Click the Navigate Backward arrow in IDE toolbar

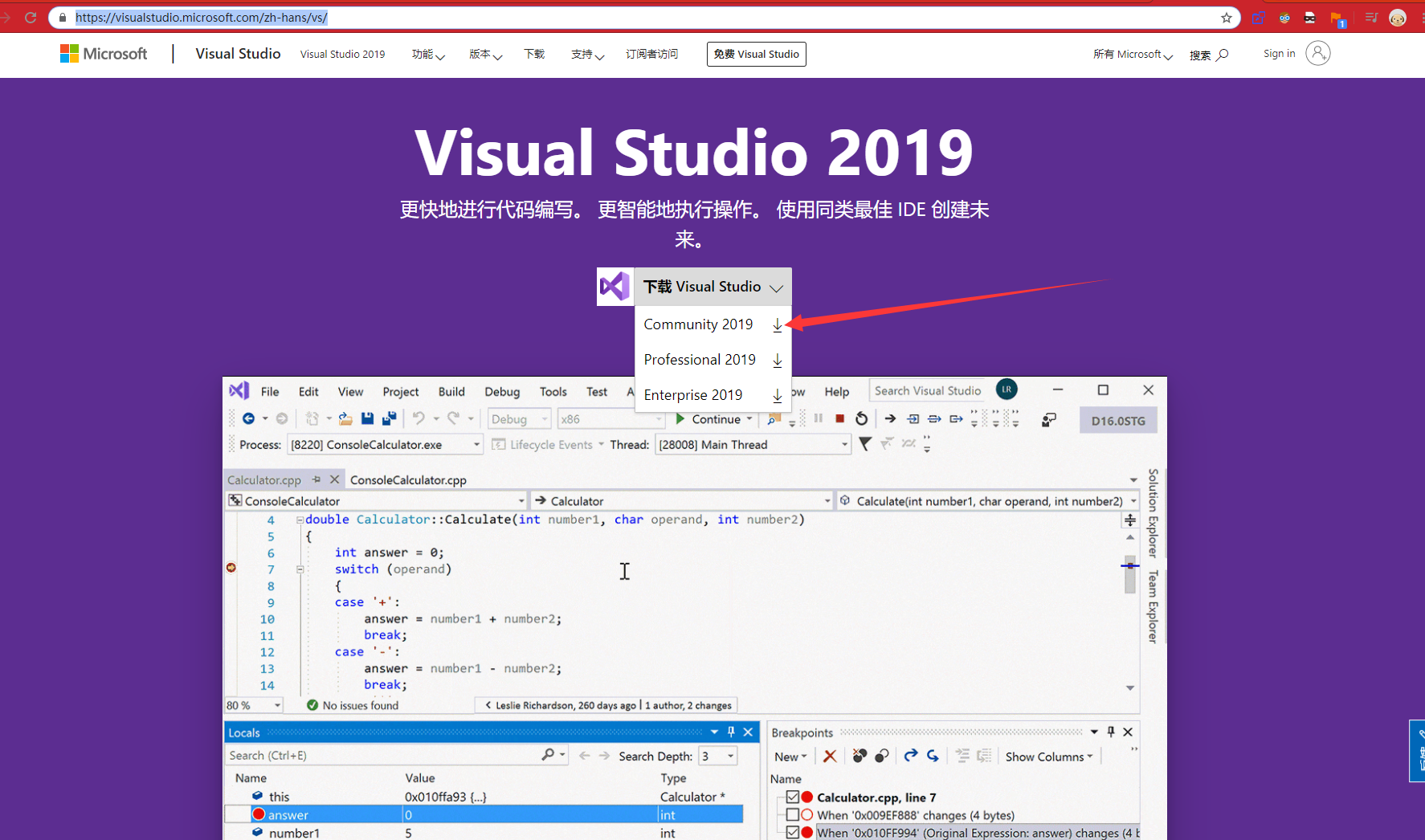(x=248, y=418)
